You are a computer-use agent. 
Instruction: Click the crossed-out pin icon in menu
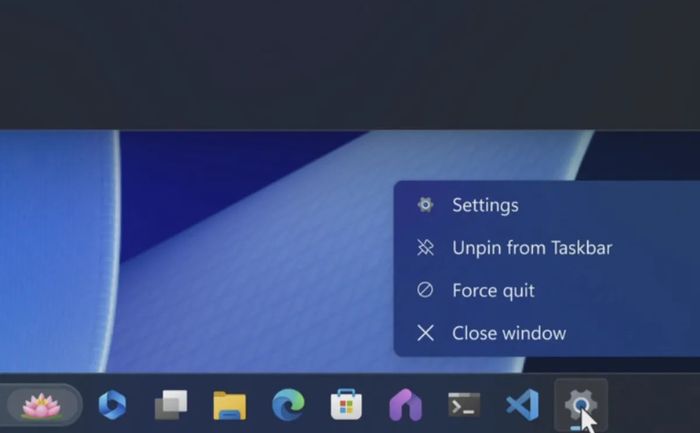(x=425, y=247)
